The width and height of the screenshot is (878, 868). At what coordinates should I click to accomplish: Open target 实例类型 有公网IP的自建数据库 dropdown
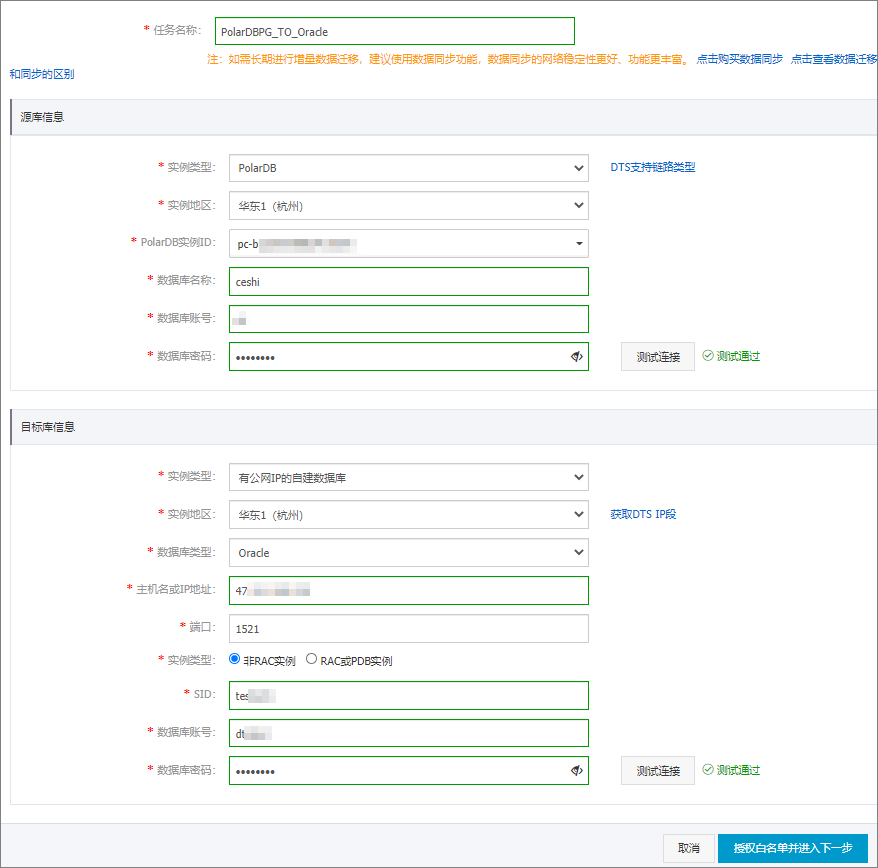pyautogui.click(x=409, y=477)
